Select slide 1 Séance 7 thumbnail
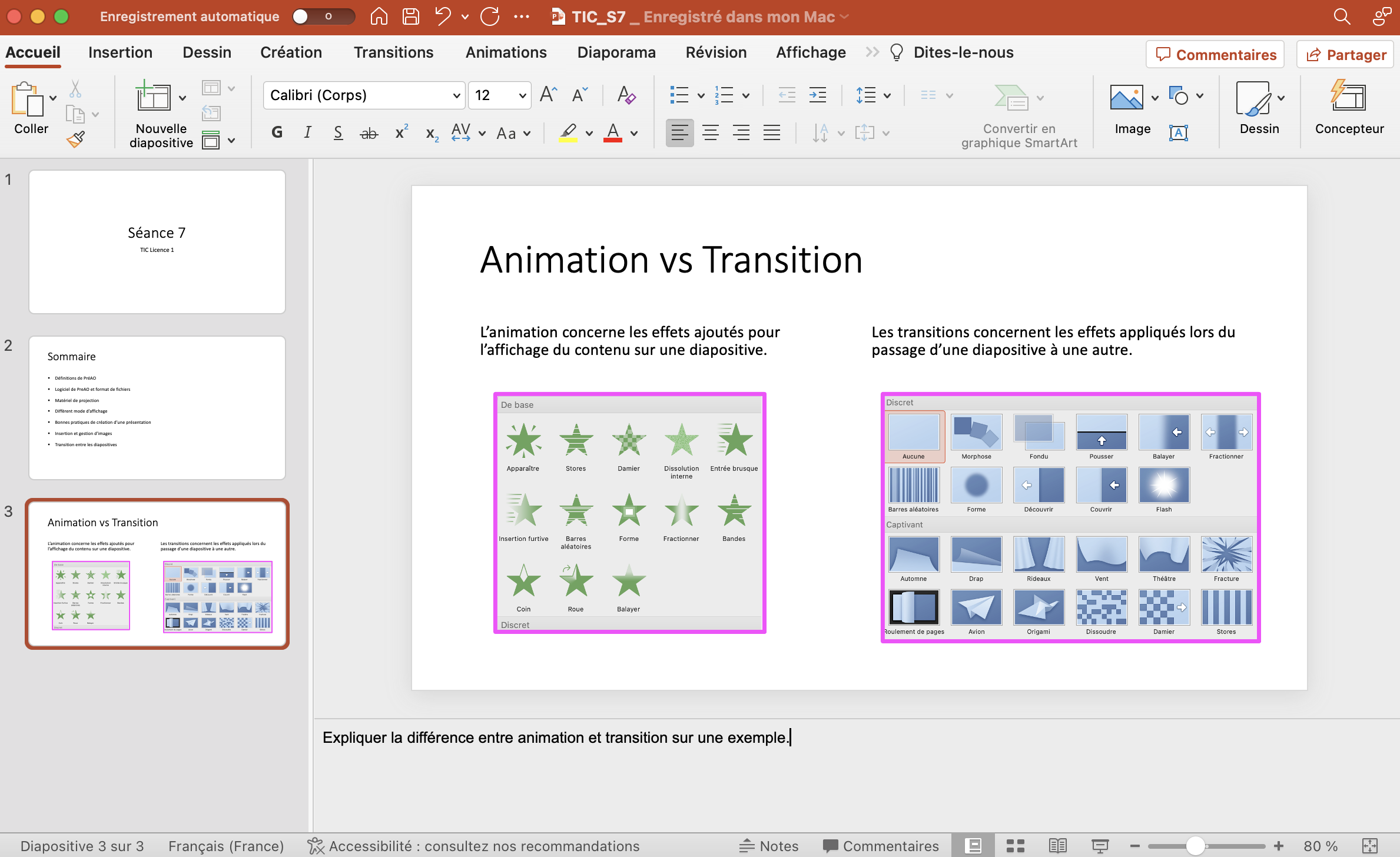Viewport: 1400px width, 857px height. (157, 242)
